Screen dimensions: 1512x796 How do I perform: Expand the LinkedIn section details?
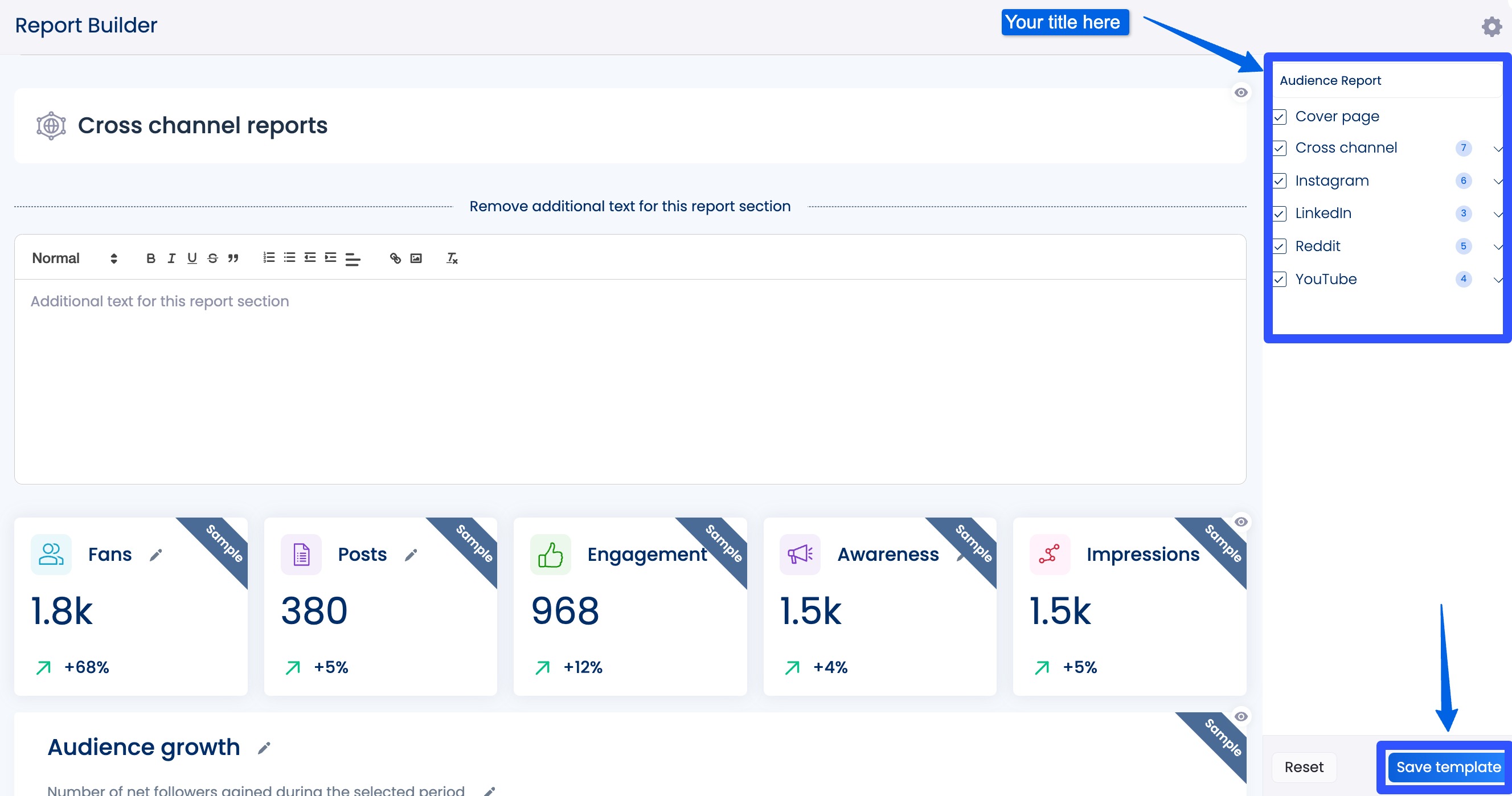tap(1498, 214)
